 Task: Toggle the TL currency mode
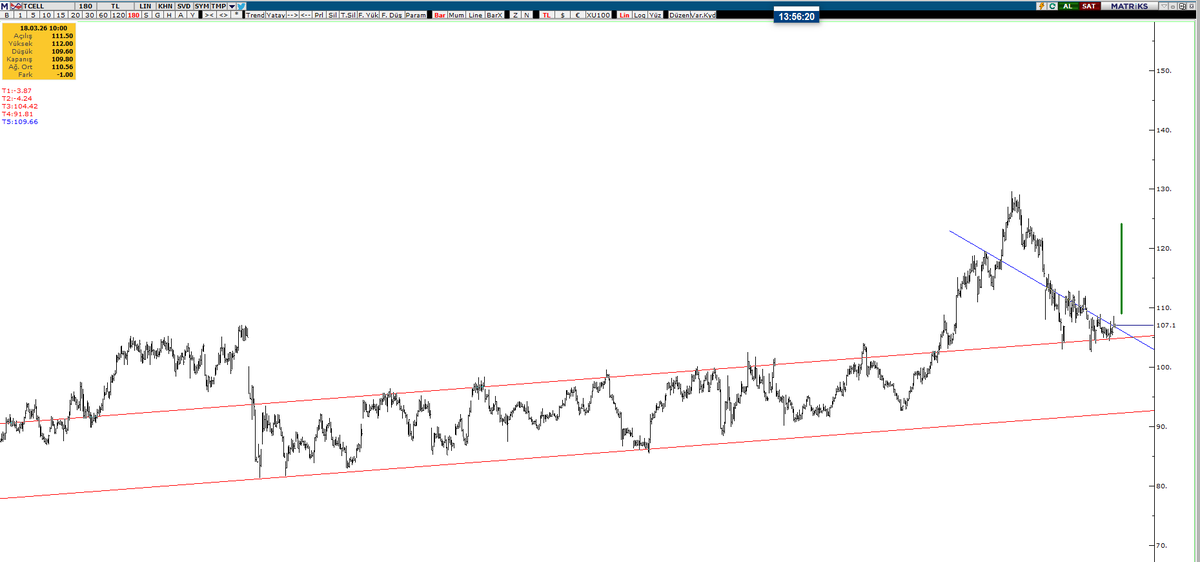[547, 16]
